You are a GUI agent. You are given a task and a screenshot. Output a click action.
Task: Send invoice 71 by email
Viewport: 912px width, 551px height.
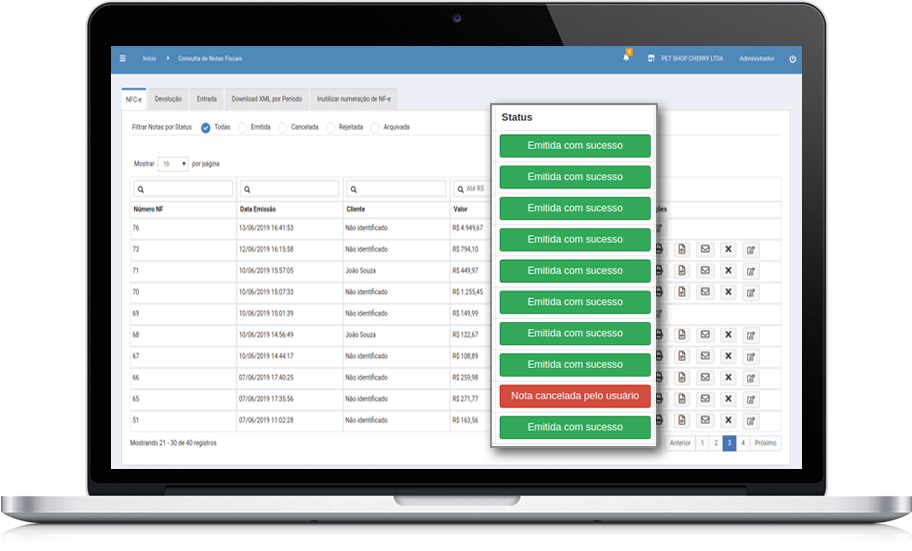705,270
